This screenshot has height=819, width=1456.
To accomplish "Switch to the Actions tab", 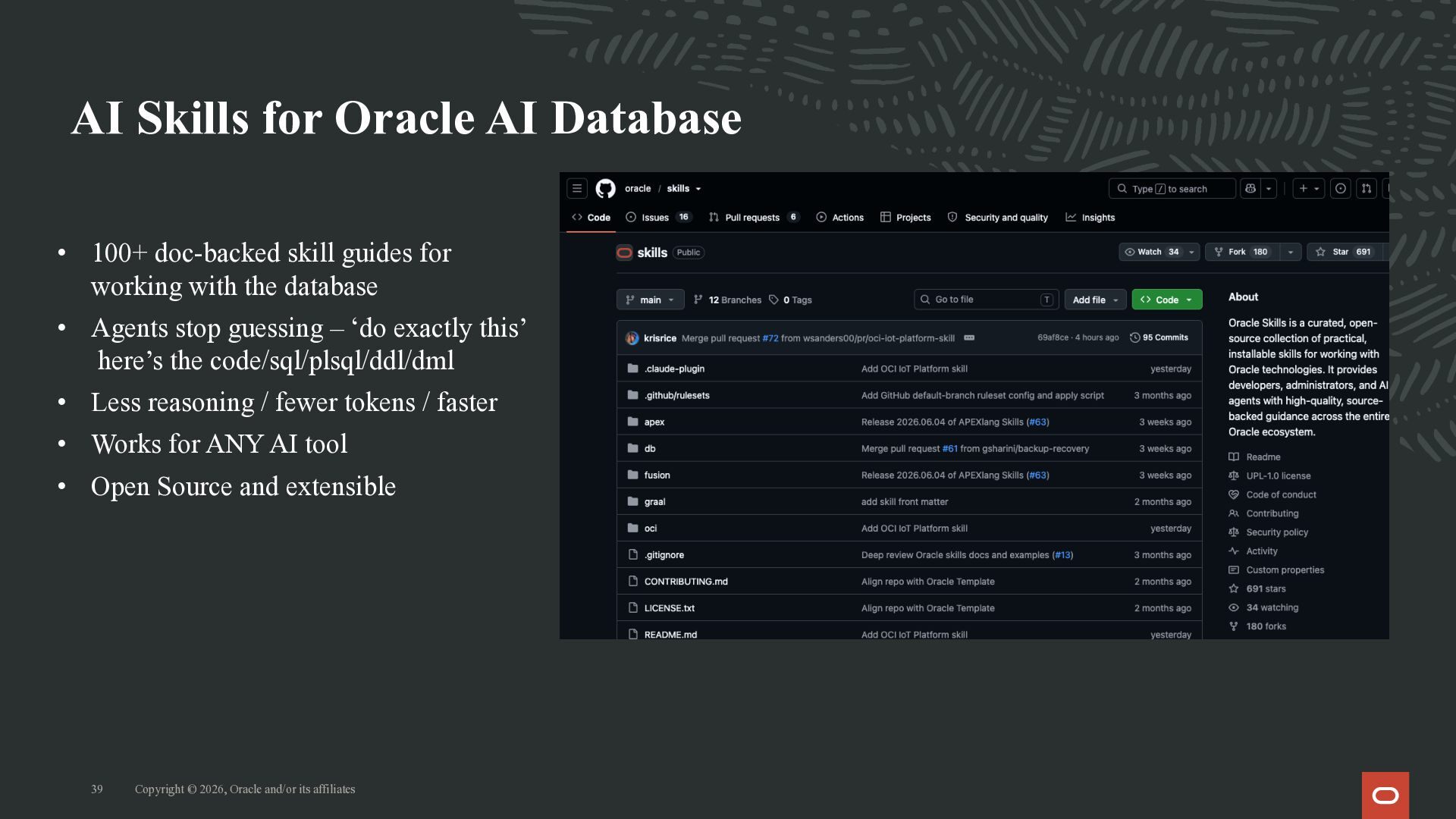I will [839, 218].
